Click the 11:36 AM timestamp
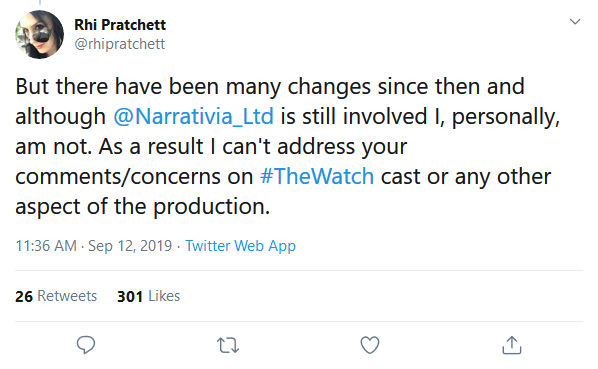The width and height of the screenshot is (598, 369). pyautogui.click(x=46, y=246)
